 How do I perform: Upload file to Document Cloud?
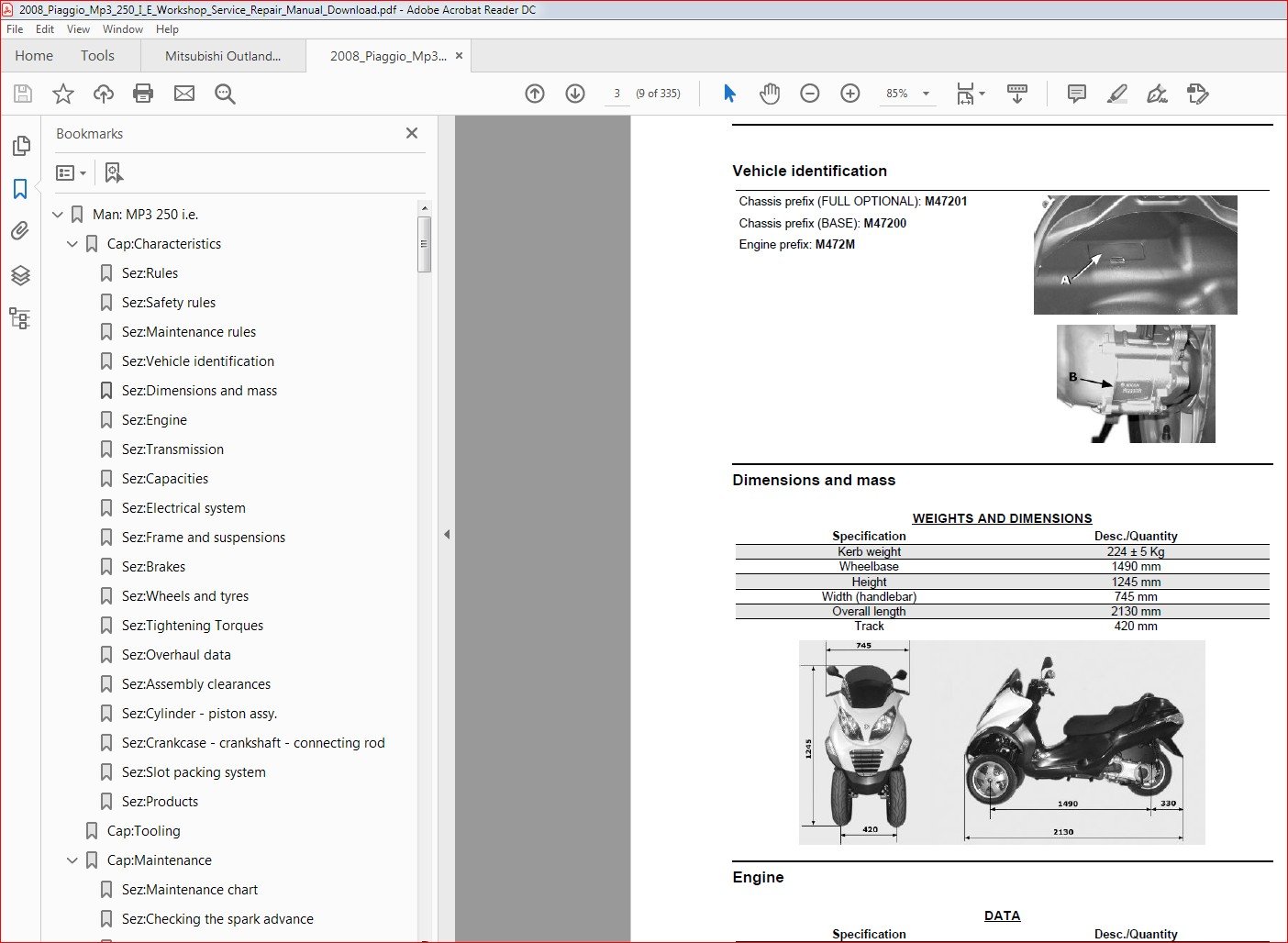coord(104,94)
